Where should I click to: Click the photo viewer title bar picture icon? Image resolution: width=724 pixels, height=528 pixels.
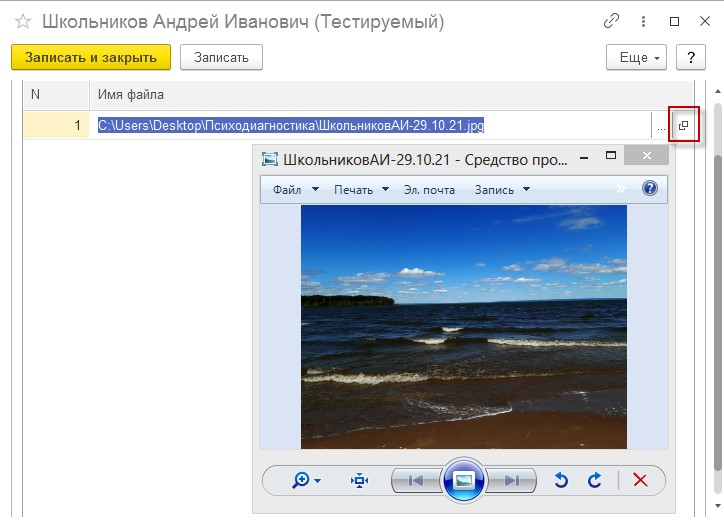coord(270,159)
